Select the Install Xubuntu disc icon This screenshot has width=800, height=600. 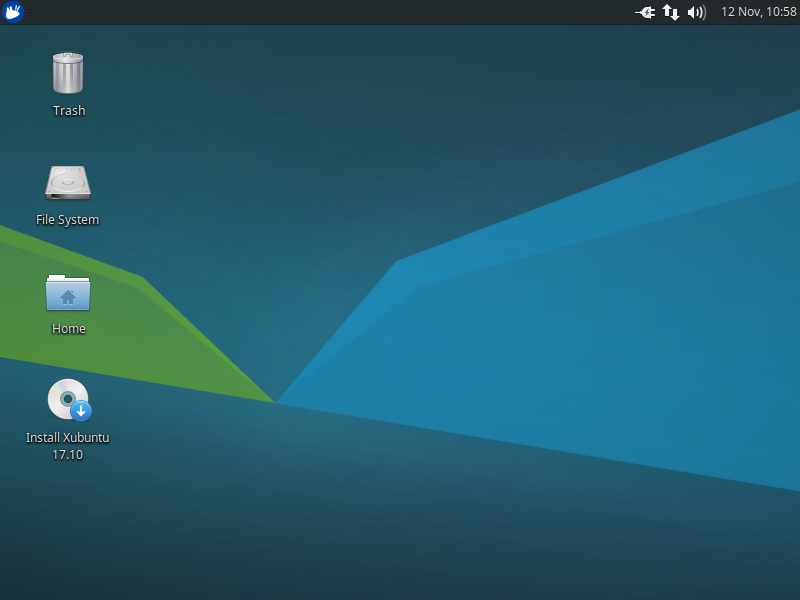66,398
